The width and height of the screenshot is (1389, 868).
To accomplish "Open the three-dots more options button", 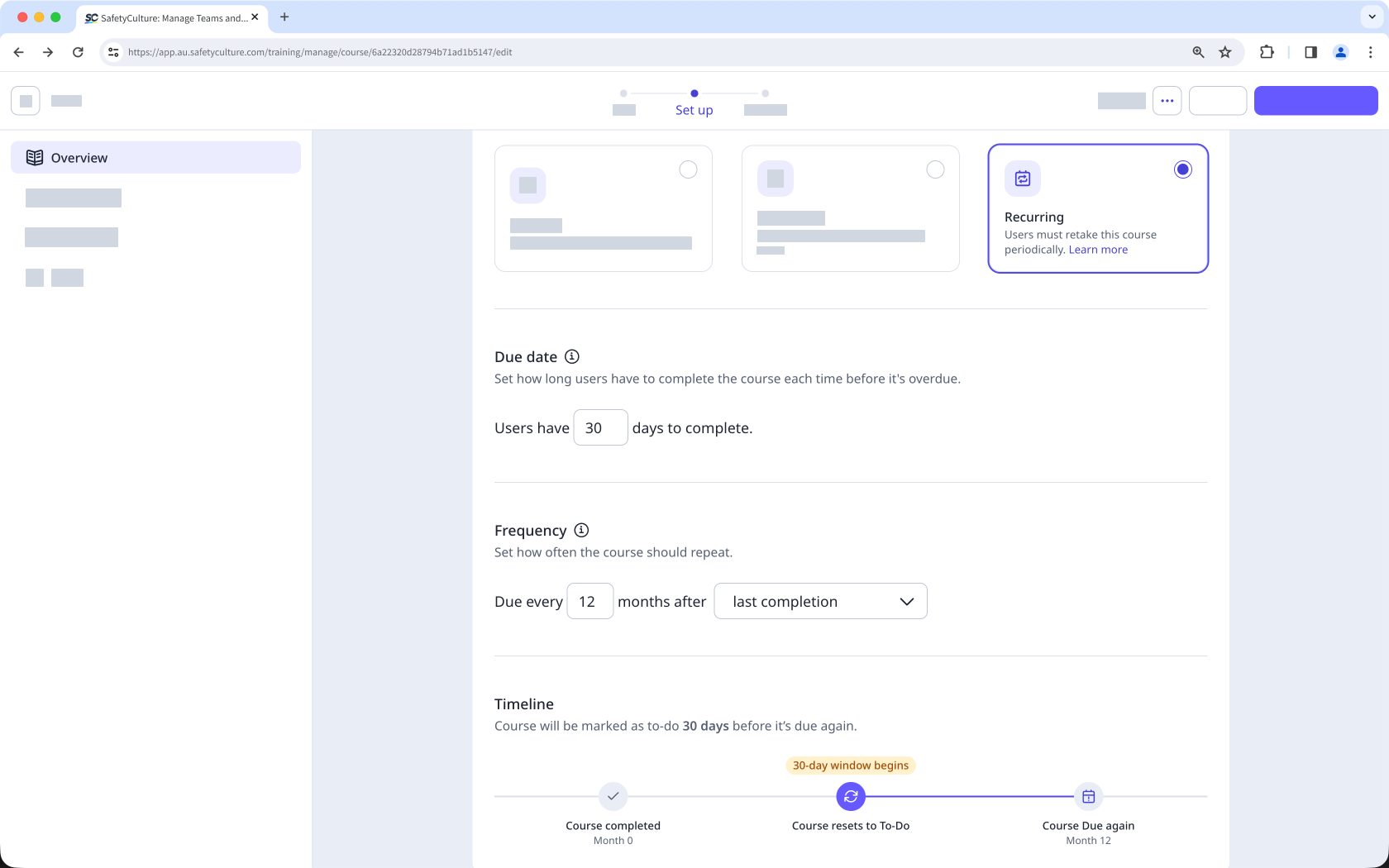I will click(x=1167, y=101).
